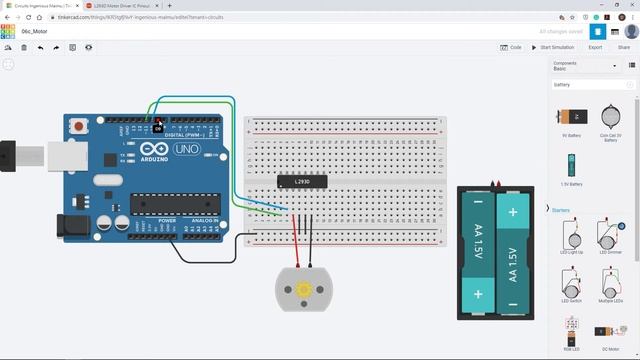Open the Chrome three-dot menu

click(633, 18)
